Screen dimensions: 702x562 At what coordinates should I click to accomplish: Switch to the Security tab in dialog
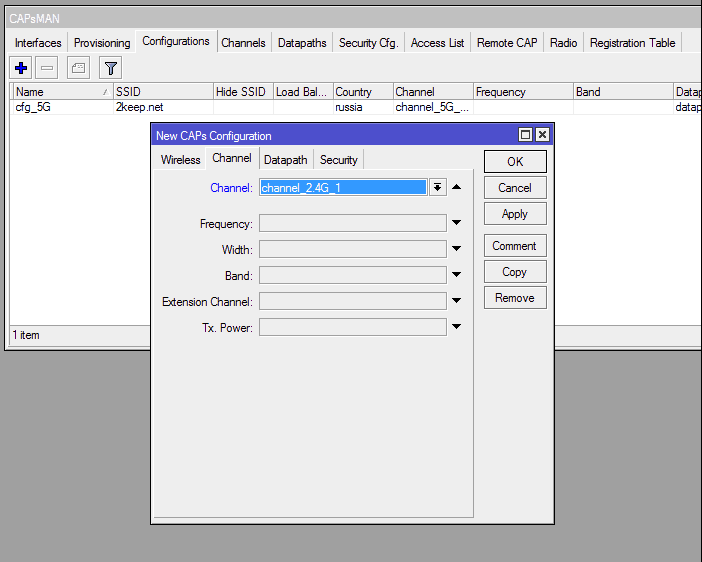click(338, 160)
